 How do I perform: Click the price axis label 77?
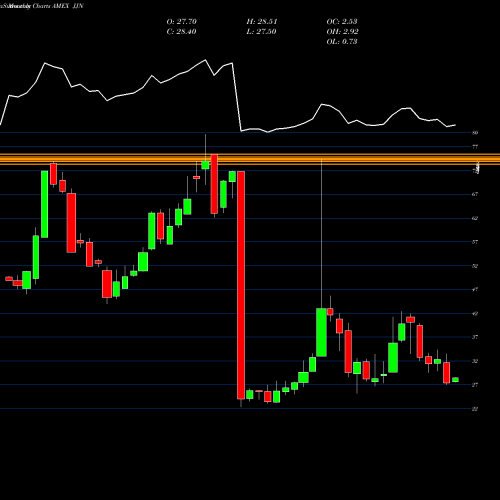click(475, 147)
